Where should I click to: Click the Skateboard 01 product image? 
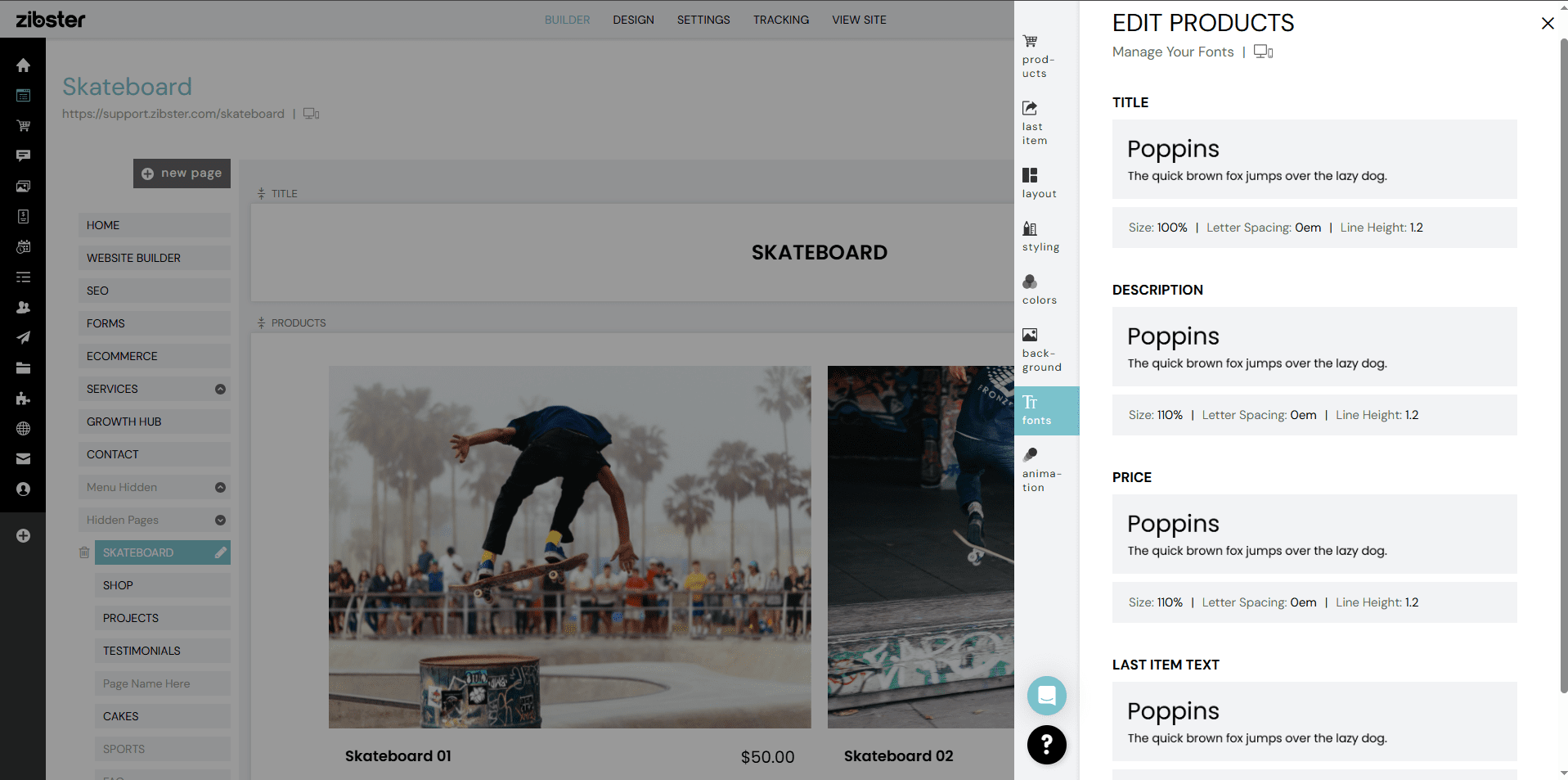pyautogui.click(x=570, y=547)
